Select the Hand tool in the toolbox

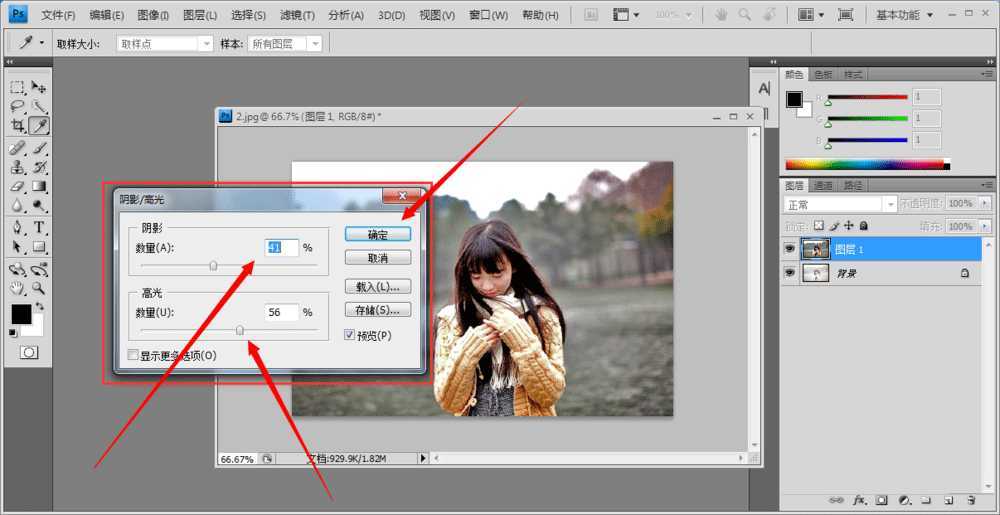[18, 288]
